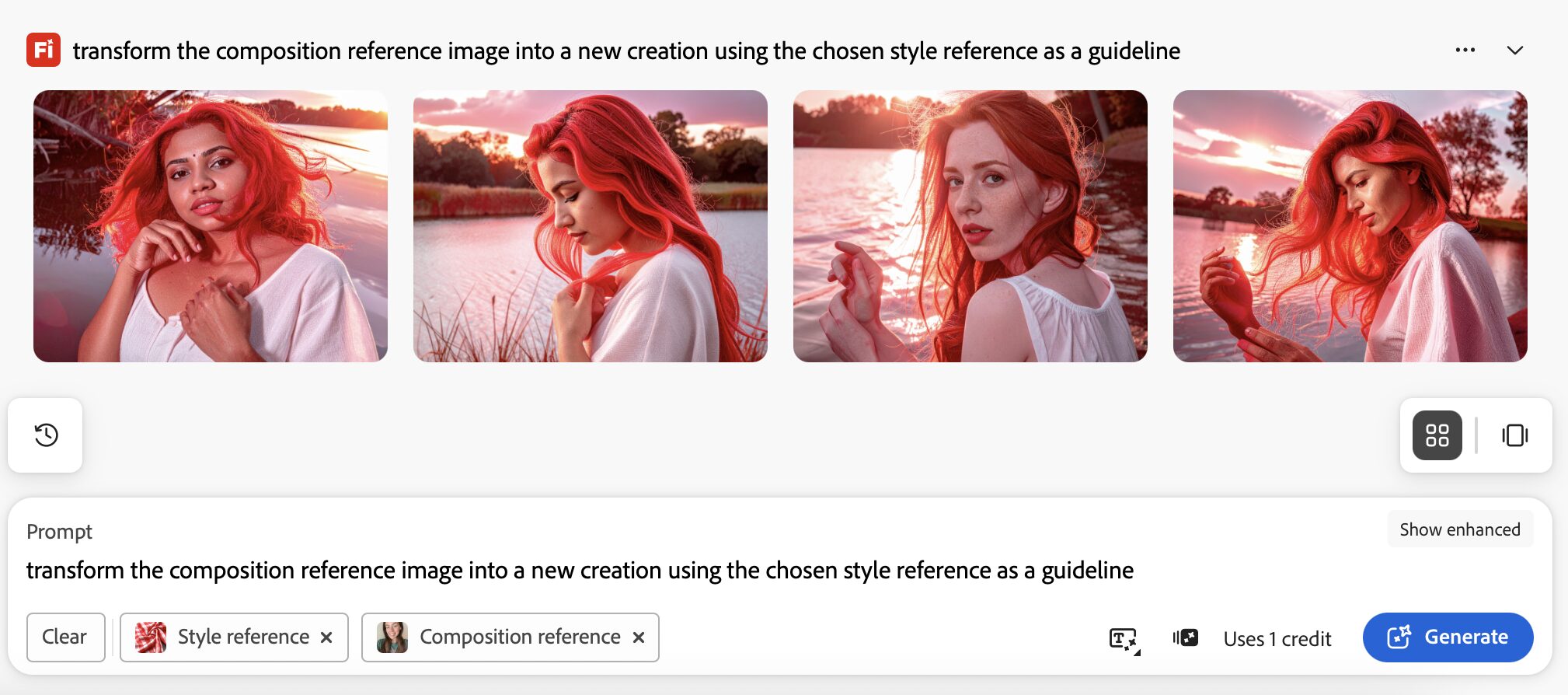
Task: Click into the prompt text field
Action: pos(580,571)
